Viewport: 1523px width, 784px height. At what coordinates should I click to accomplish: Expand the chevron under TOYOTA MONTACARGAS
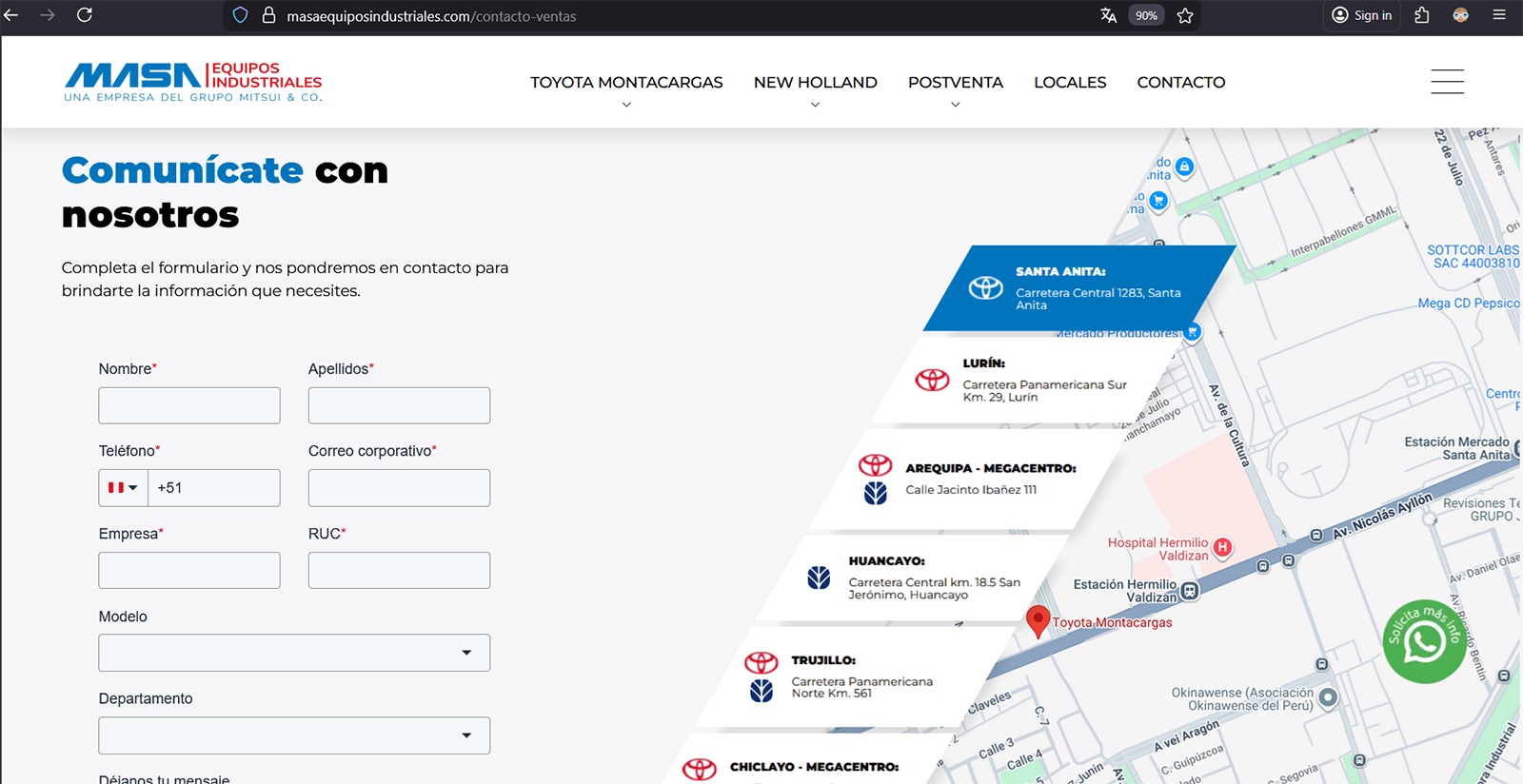pos(626,105)
